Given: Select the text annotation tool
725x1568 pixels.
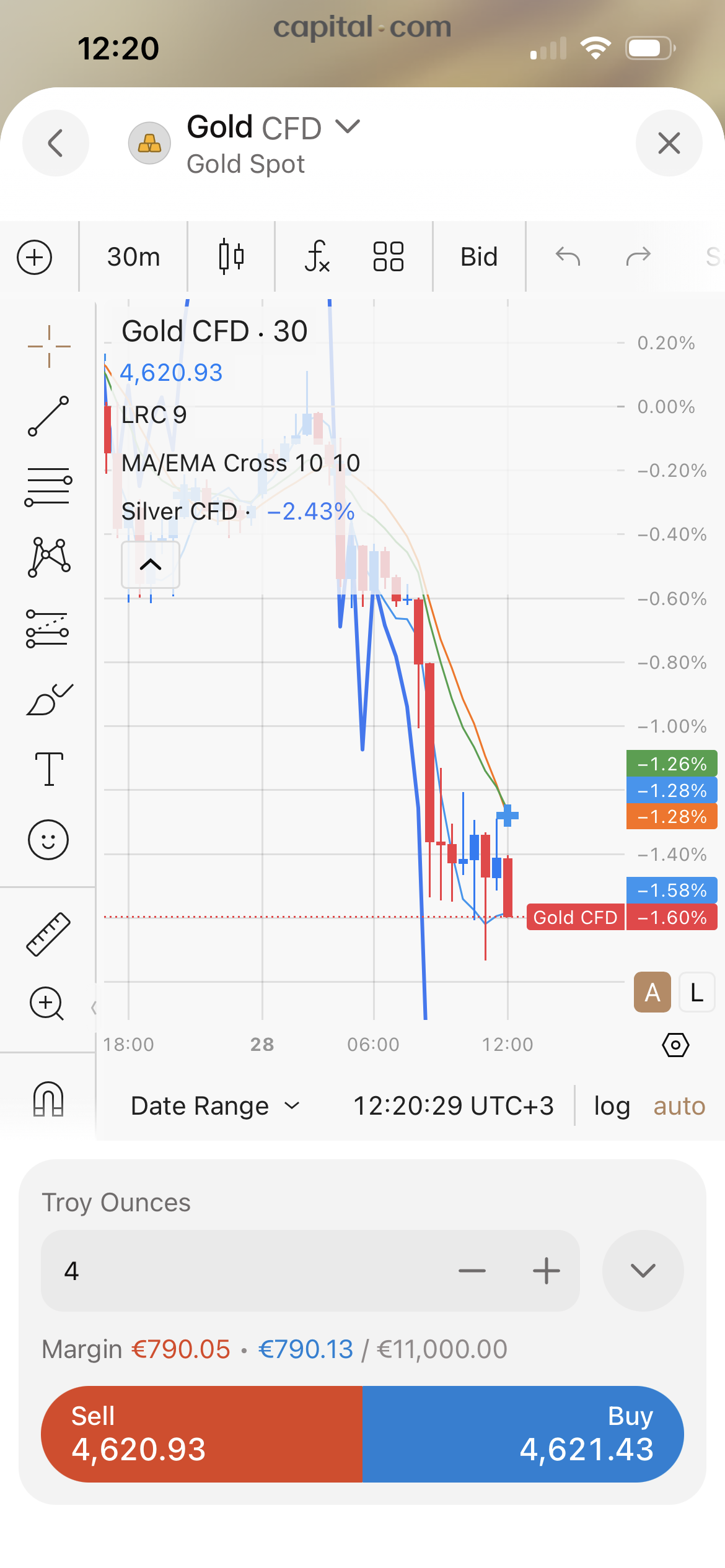Looking at the screenshot, I should 49,769.
